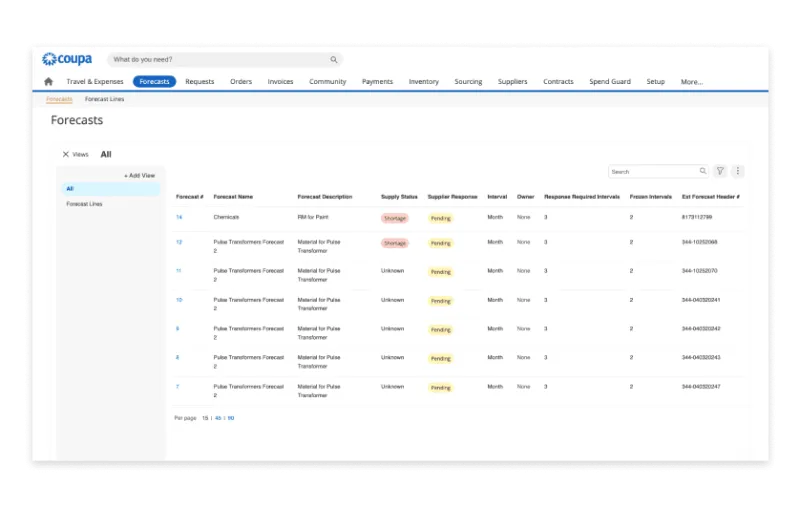Click the 'RM for Paint' description cell
The height and width of the screenshot is (507, 800).
[313, 217]
